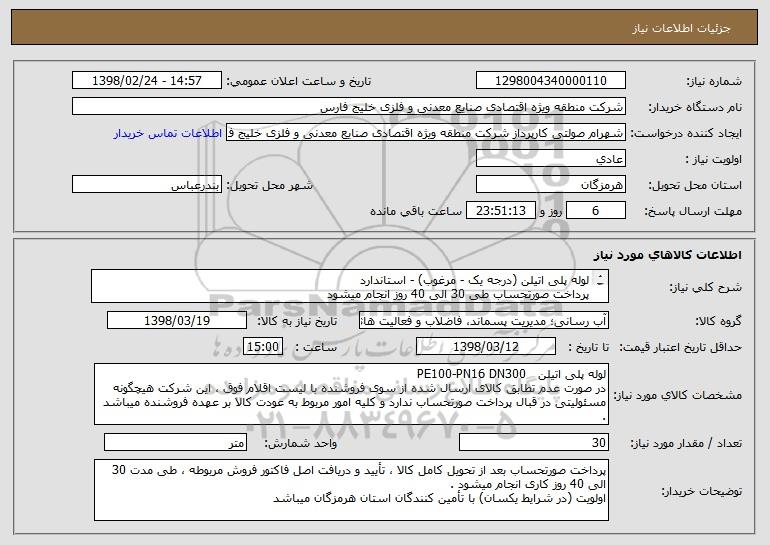
Task: Click header title جزئیات اطلاعات نیاز
Action: point(682,28)
